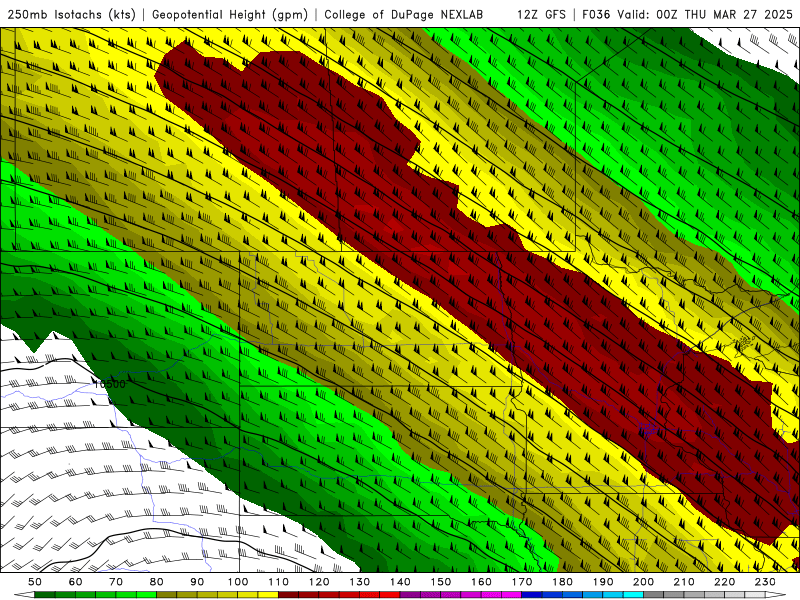
Task: Click legend value 120
Action: tap(319, 582)
